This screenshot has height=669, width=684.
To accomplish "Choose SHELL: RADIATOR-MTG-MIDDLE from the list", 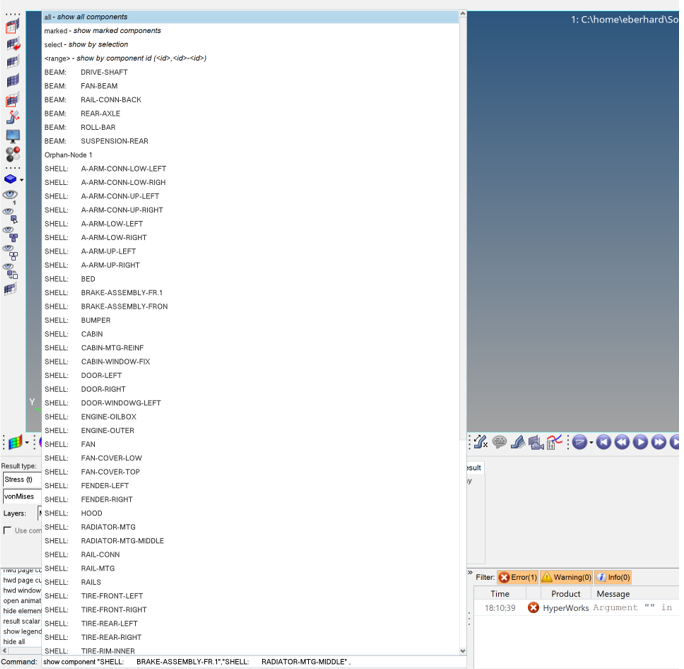I will (x=122, y=541).
